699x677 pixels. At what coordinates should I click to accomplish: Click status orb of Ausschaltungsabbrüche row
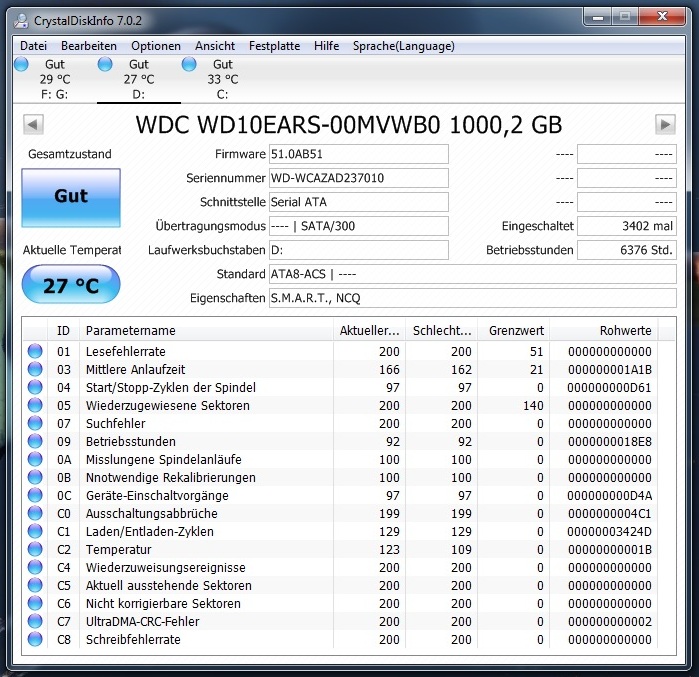pyautogui.click(x=35, y=513)
